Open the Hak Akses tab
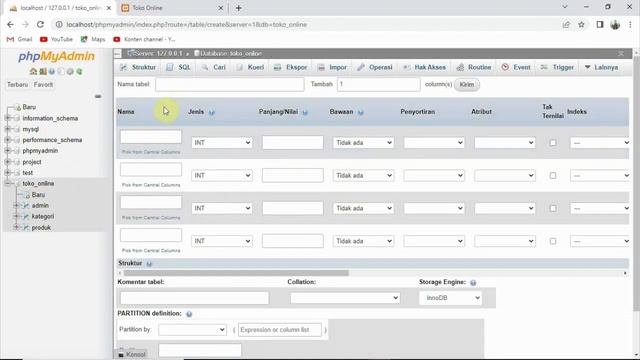Image resolution: width=640 pixels, height=360 pixels. (424, 67)
